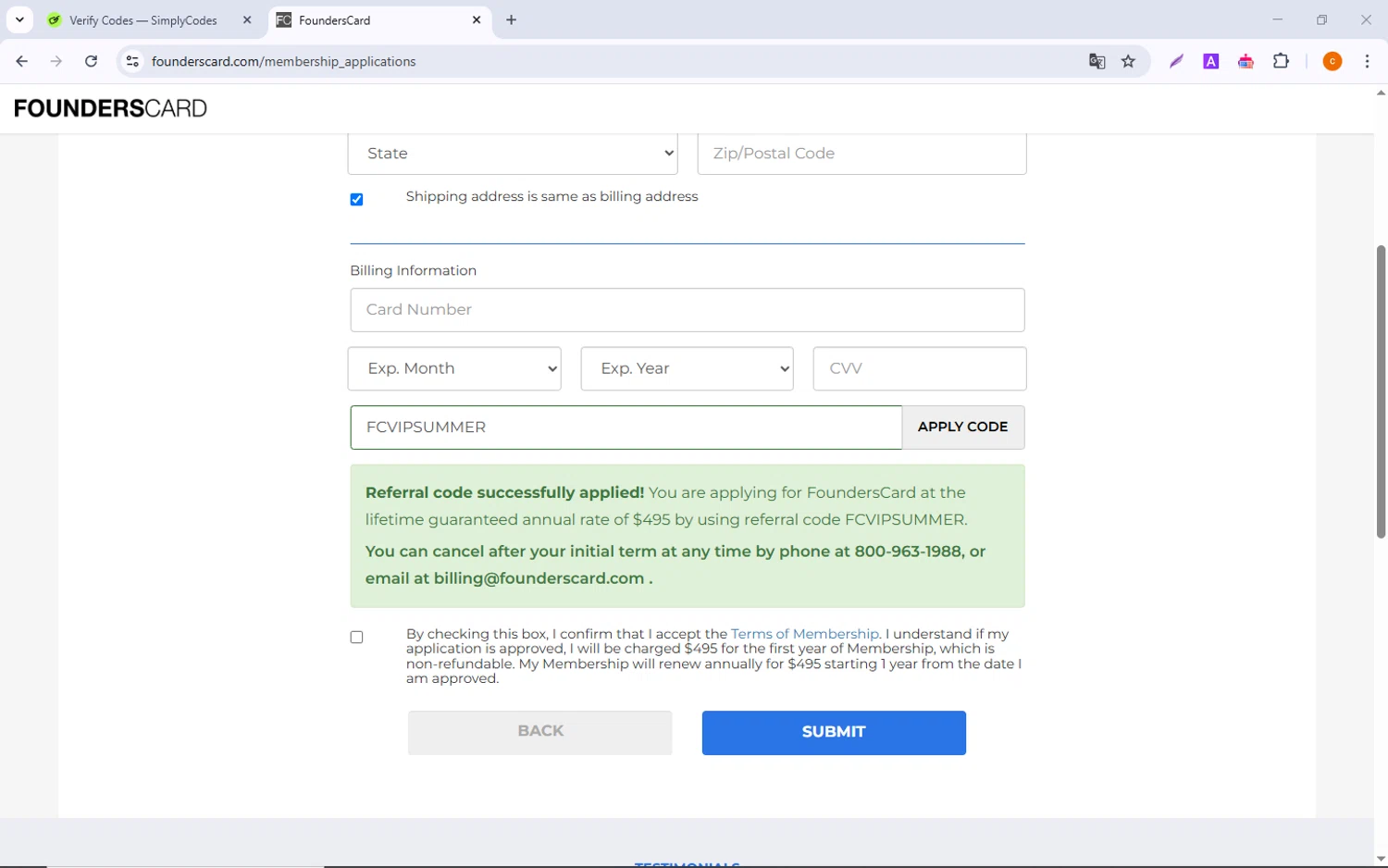Click the Card Number field
The image size is (1388, 868).
687,310
